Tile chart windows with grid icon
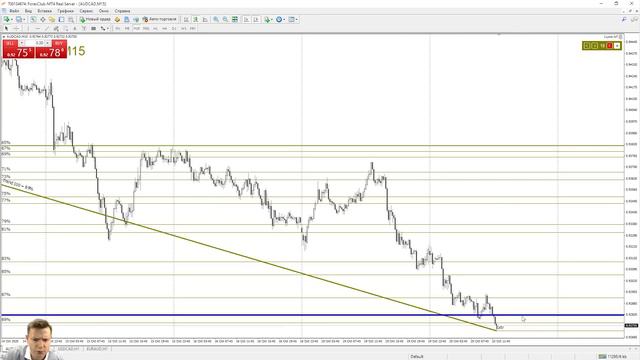The image size is (640, 360). 235,19
